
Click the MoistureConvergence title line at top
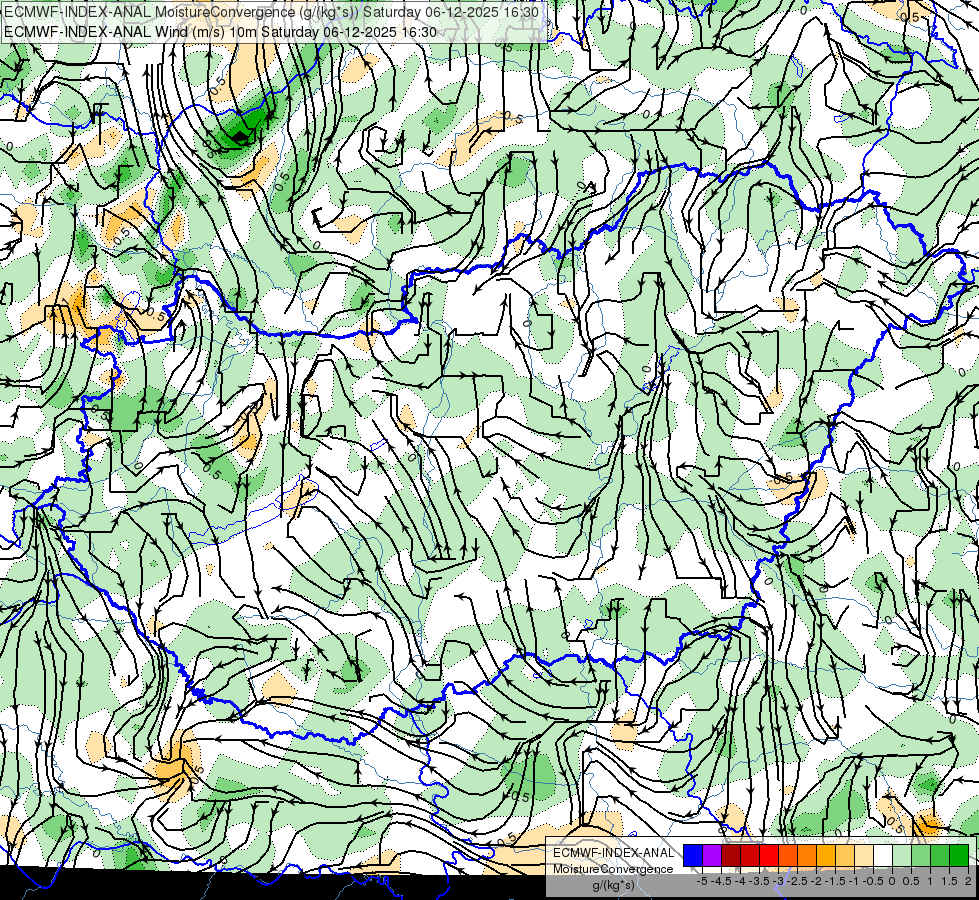[271, 12]
